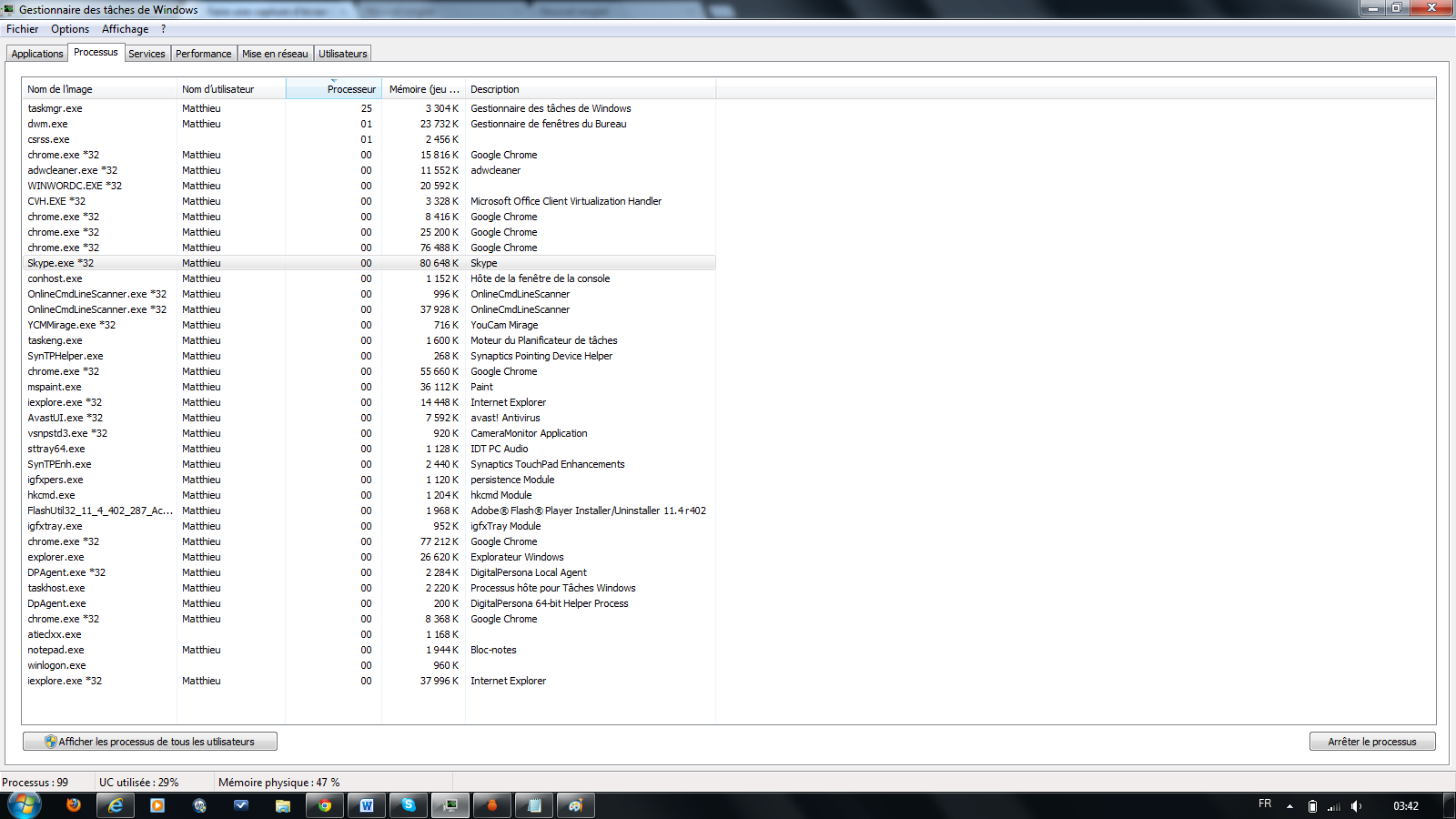Click the network signal tray icon
This screenshot has height=819, width=1456.
pyautogui.click(x=1334, y=806)
